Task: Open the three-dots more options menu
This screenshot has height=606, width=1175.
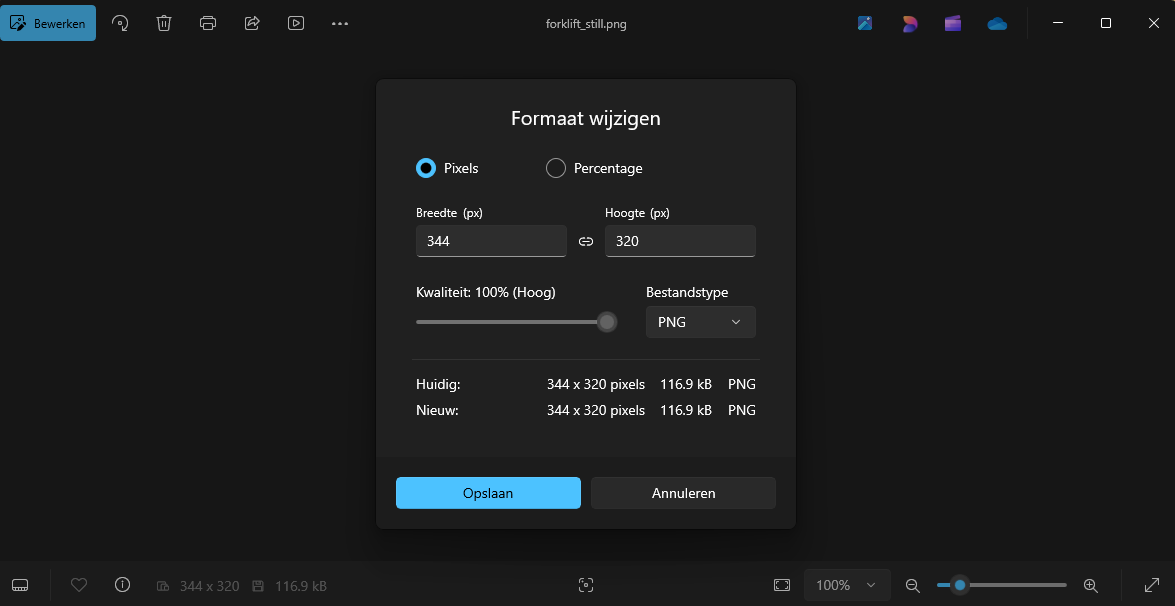Action: point(339,23)
